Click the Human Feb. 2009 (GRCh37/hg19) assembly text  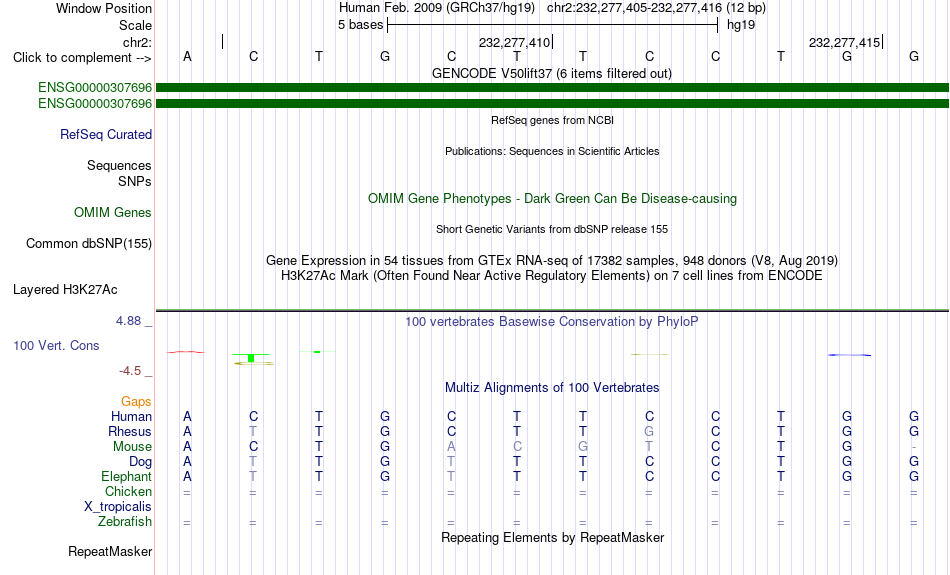tap(436, 8)
